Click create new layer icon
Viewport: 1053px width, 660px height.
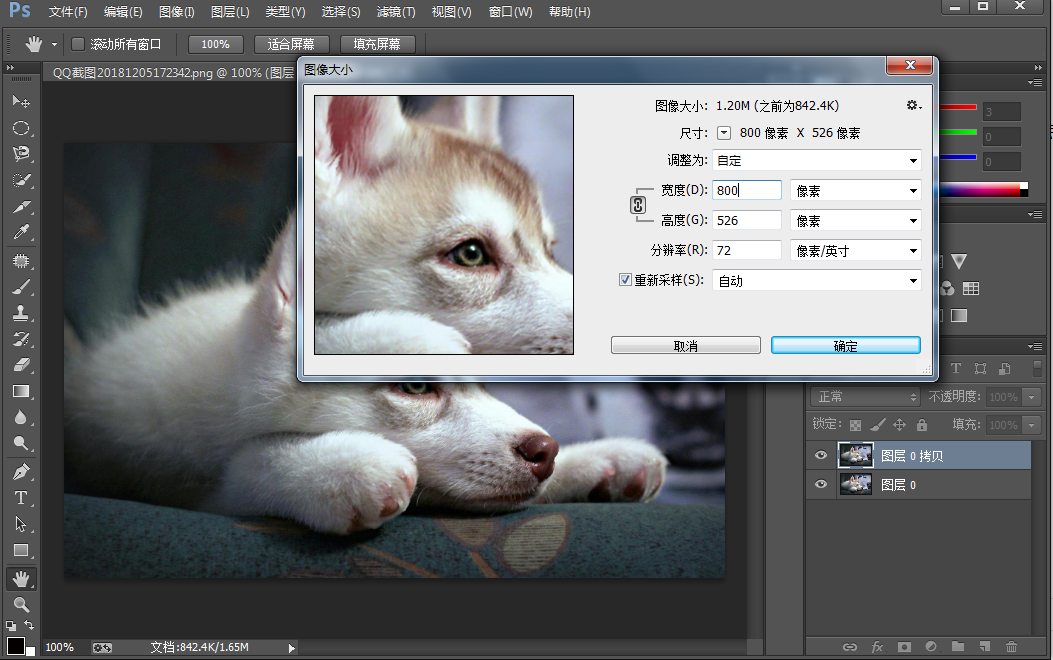coord(985,647)
